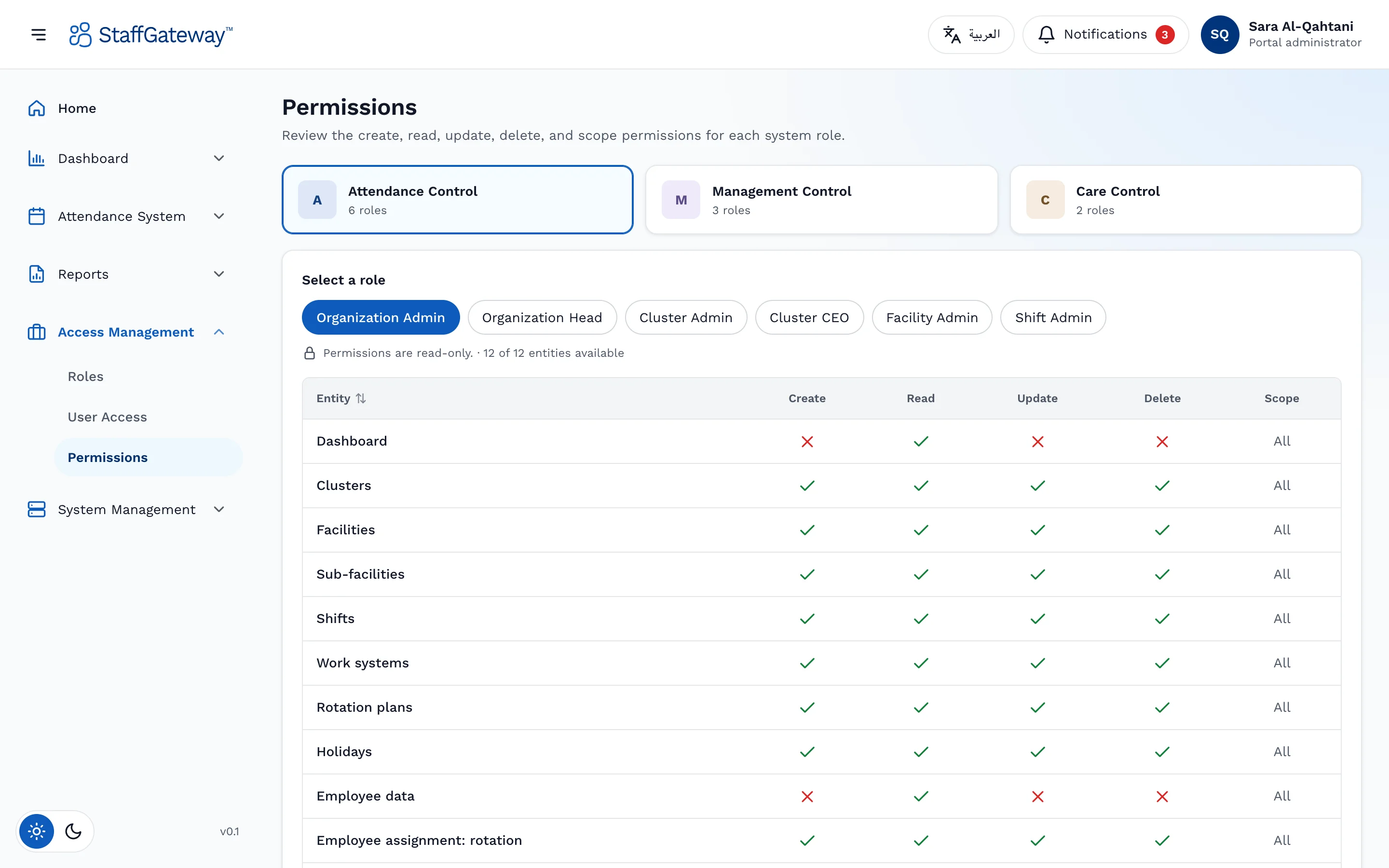The image size is (1389, 868).
Task: Sort table by Entity column
Action: (341, 398)
